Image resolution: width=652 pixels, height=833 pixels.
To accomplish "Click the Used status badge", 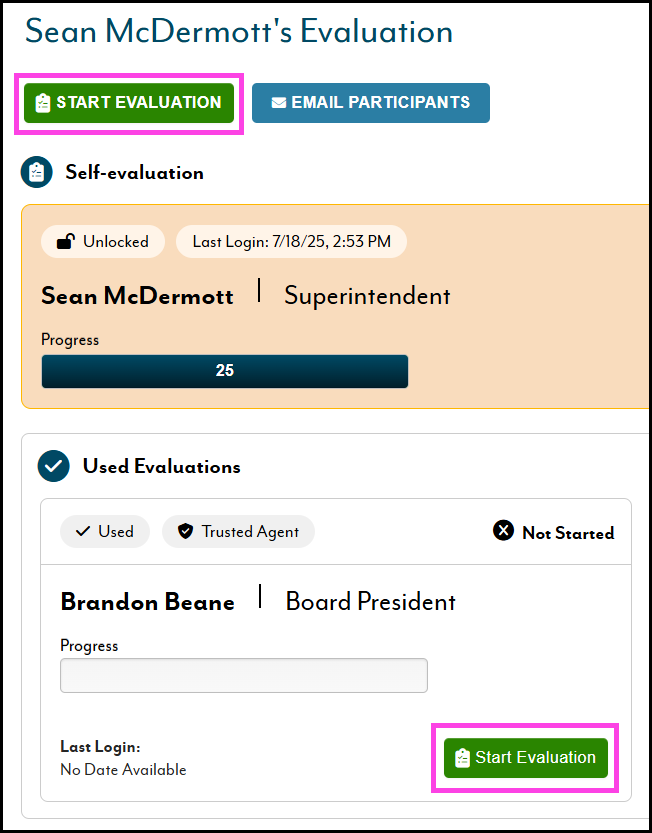I will 105,532.
